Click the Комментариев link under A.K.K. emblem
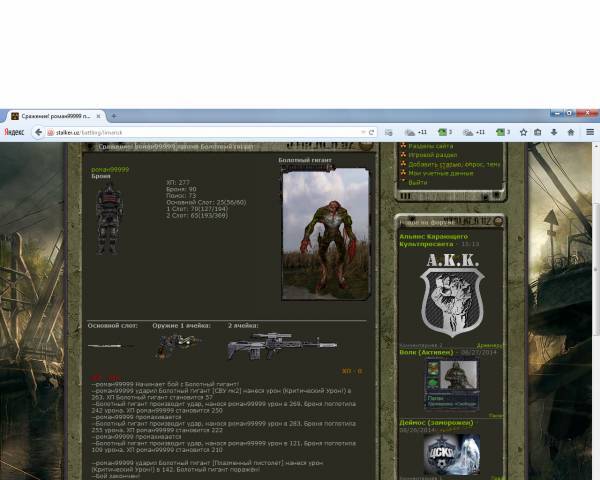The height and width of the screenshot is (480, 600). 420,345
